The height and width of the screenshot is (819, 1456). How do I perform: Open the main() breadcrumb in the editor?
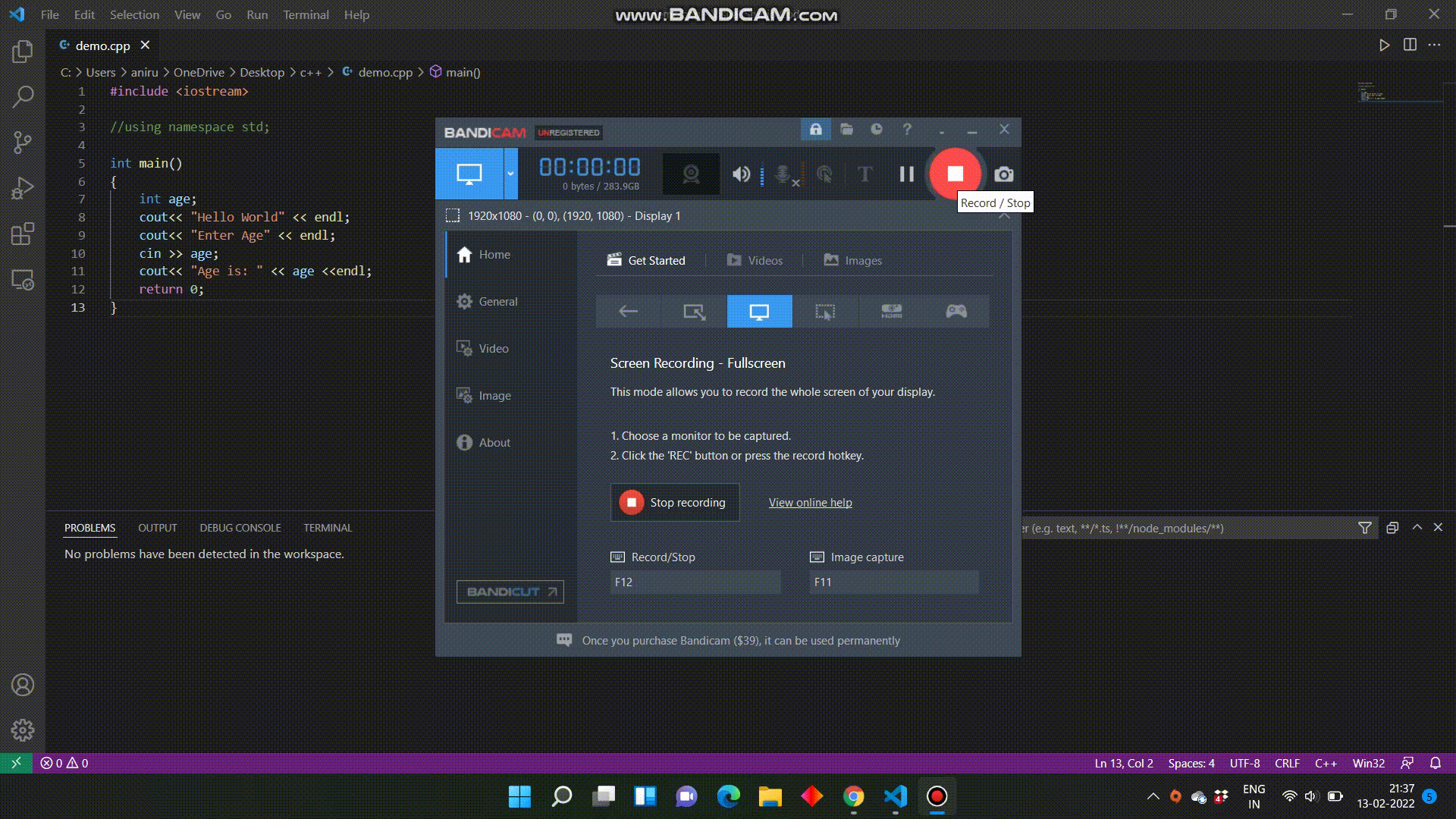463,72
